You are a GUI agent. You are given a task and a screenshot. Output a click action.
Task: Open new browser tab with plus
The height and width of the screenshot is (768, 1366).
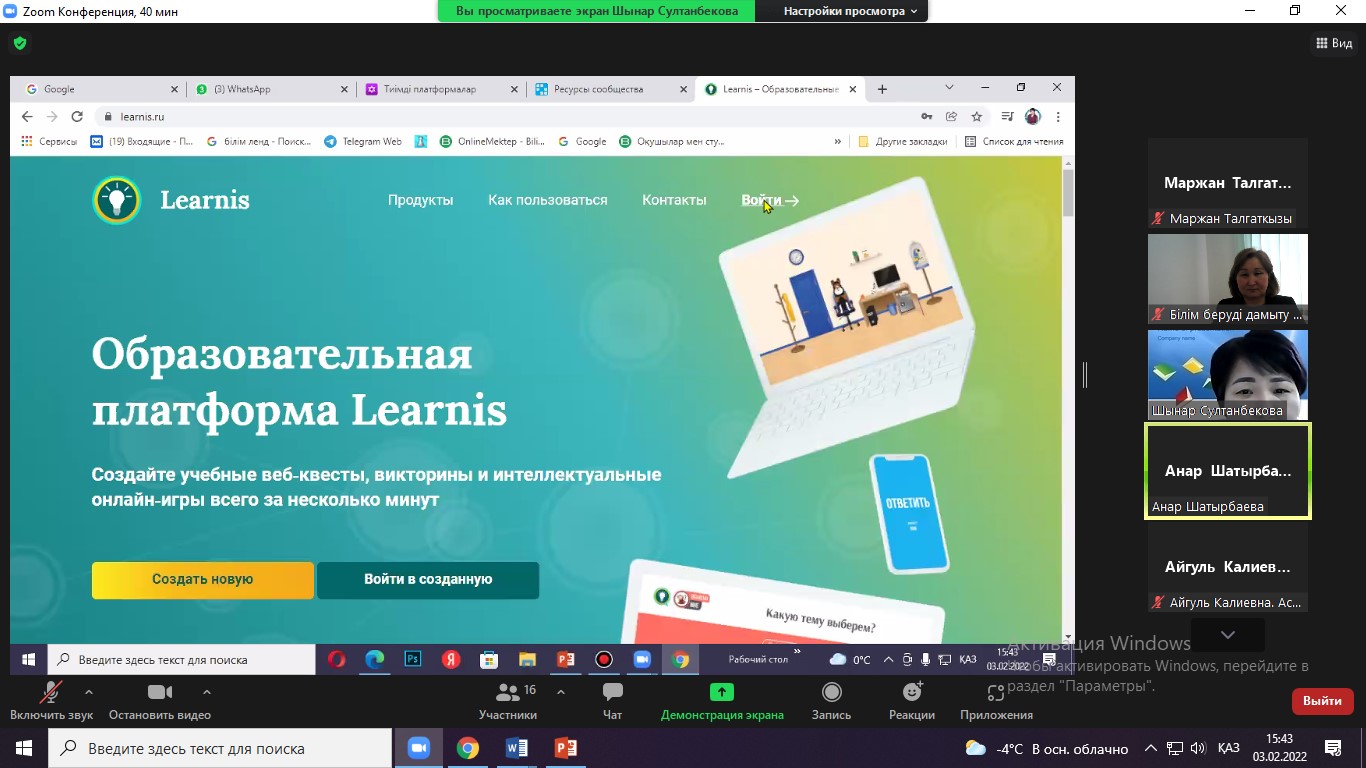click(x=882, y=89)
